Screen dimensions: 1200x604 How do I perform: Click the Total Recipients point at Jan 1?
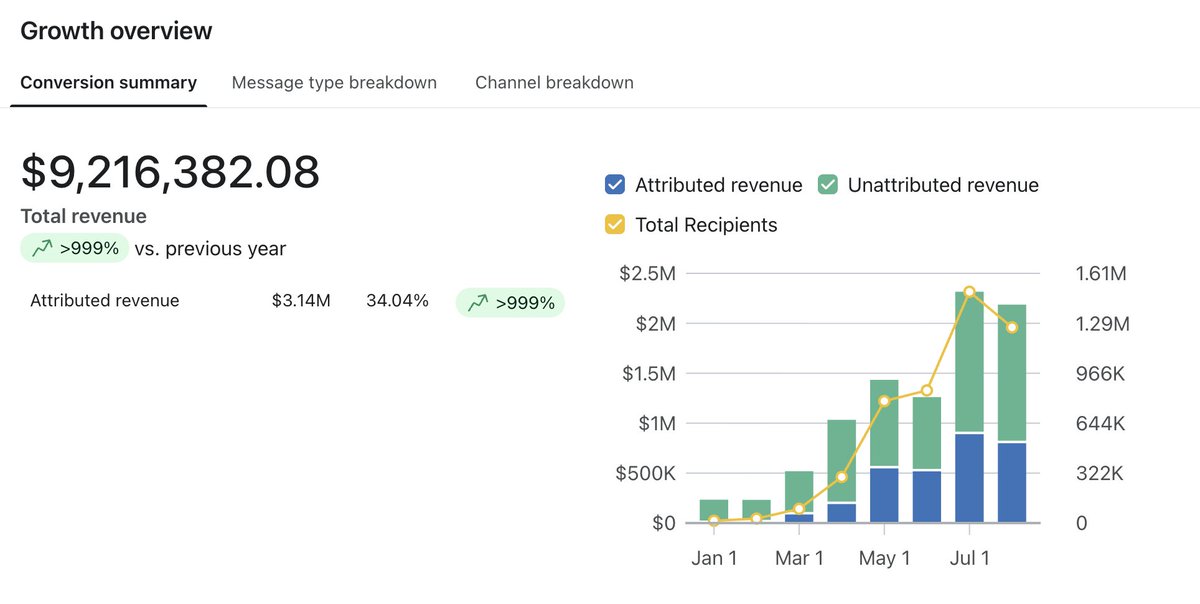tap(714, 520)
